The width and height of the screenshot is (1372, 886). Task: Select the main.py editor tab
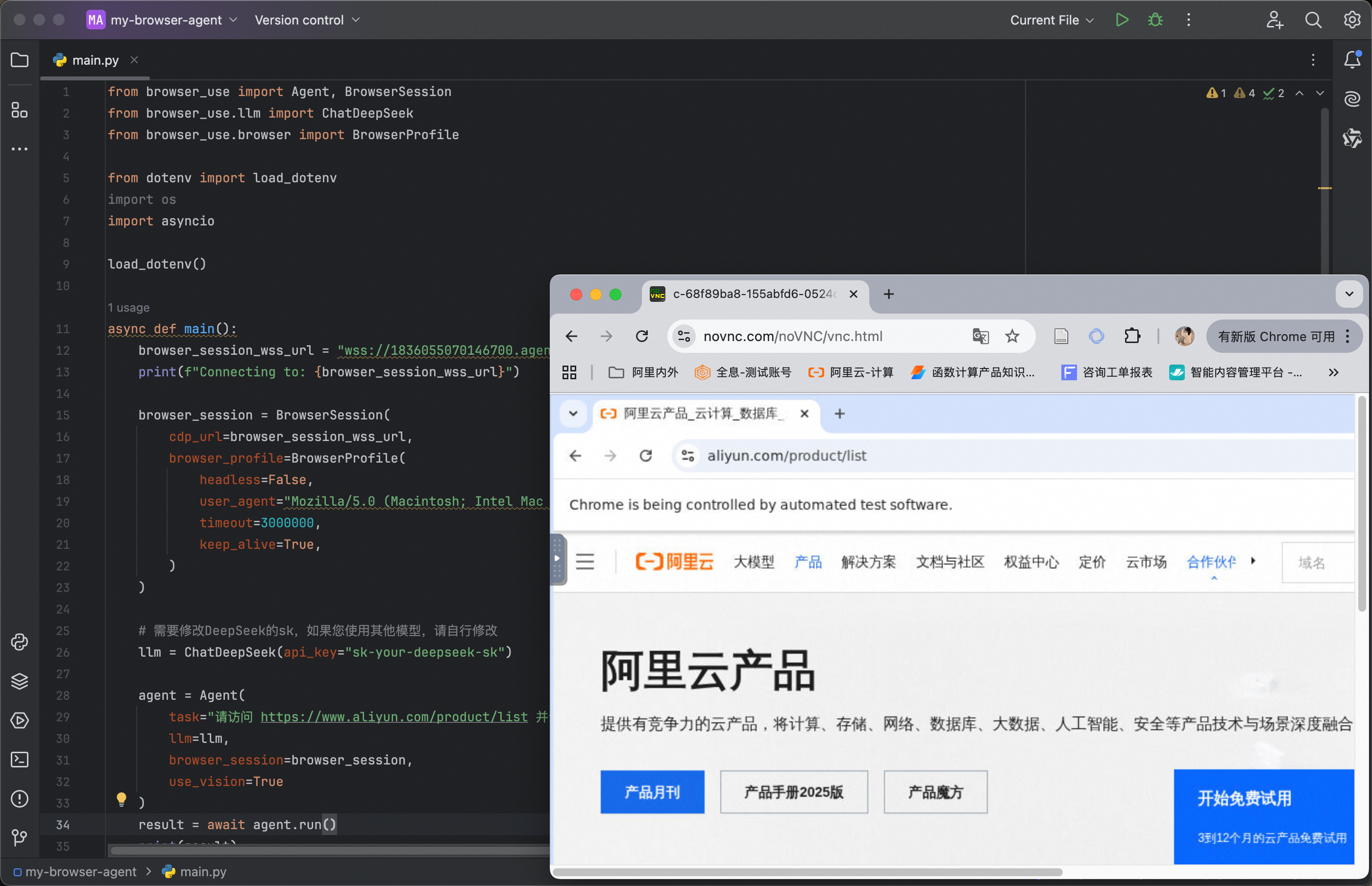click(x=95, y=60)
